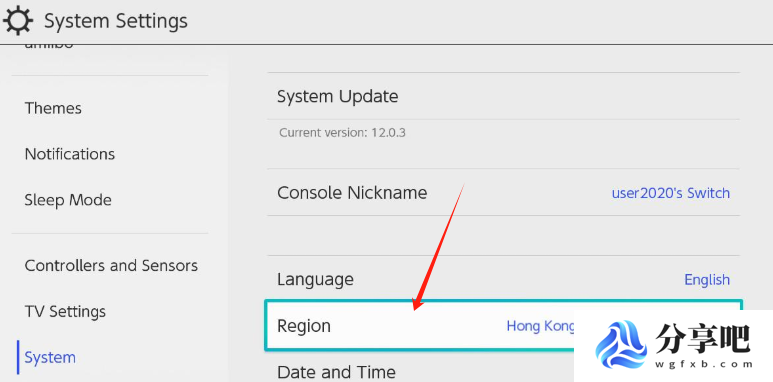Viewport: 773px width, 382px height.
Task: Open Date and Time settings
Action: pyautogui.click(x=336, y=372)
